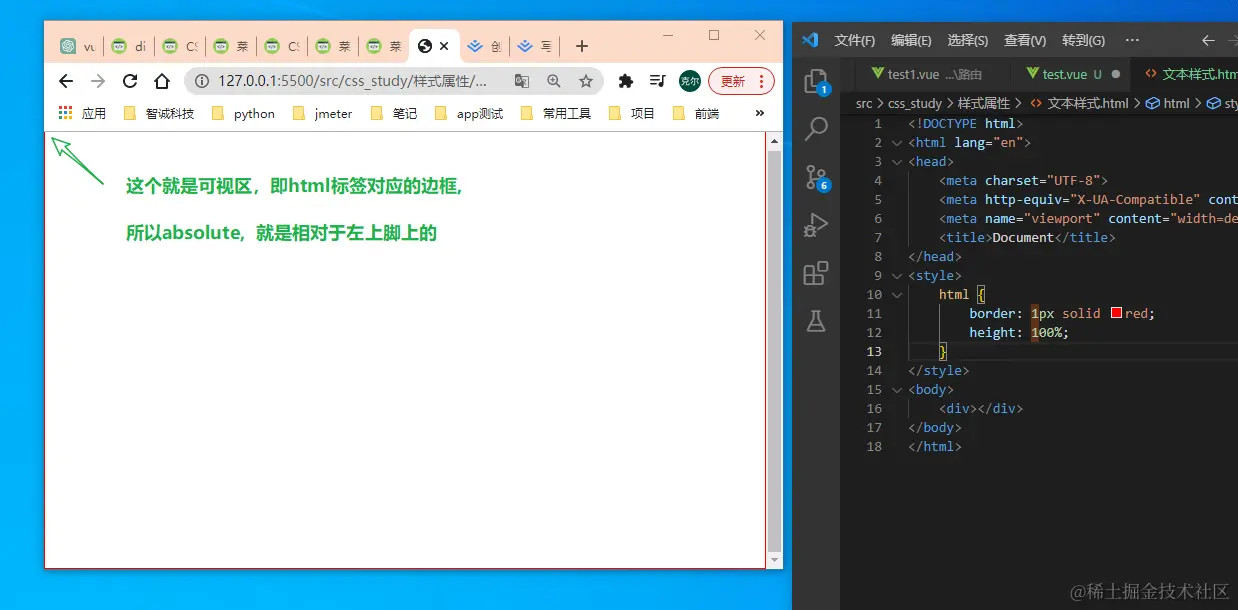Open 转到(G) menu in VS Code

coord(1083,40)
